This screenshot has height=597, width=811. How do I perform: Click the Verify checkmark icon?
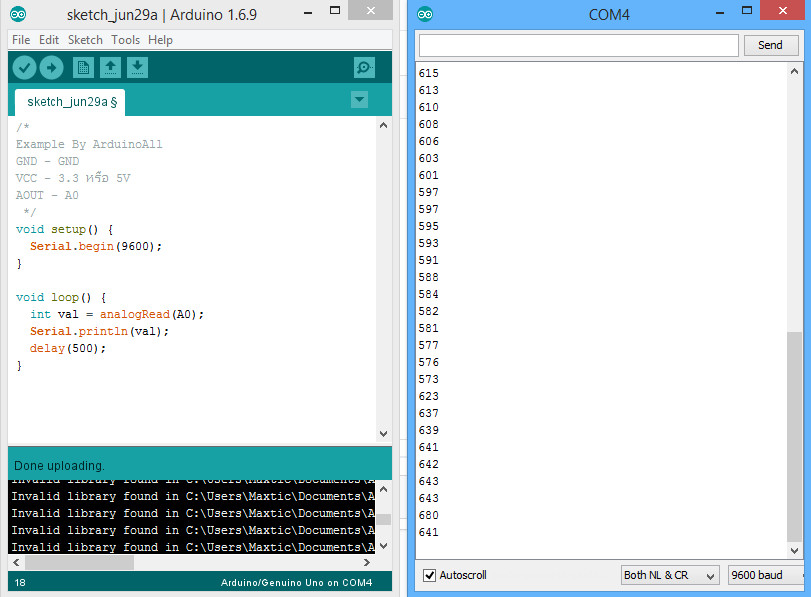click(24, 67)
